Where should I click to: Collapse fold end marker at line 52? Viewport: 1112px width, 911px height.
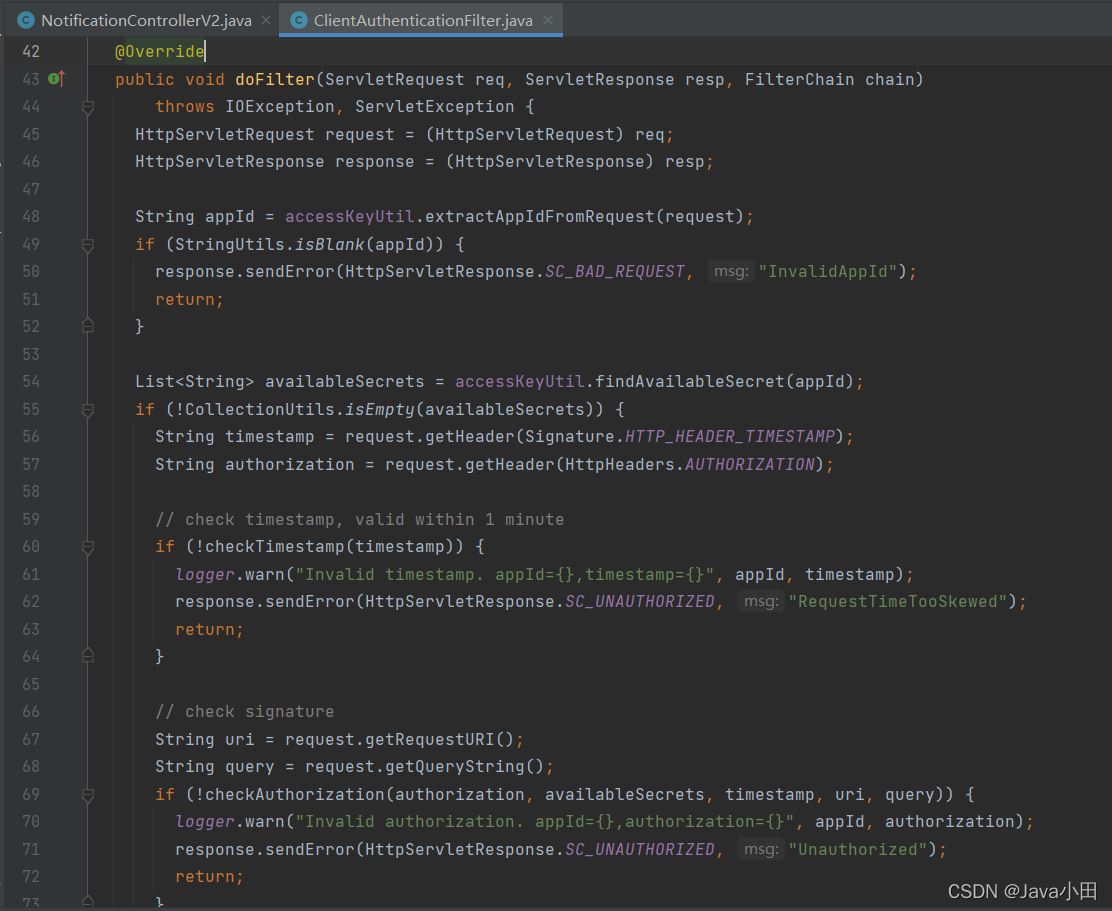coord(88,326)
